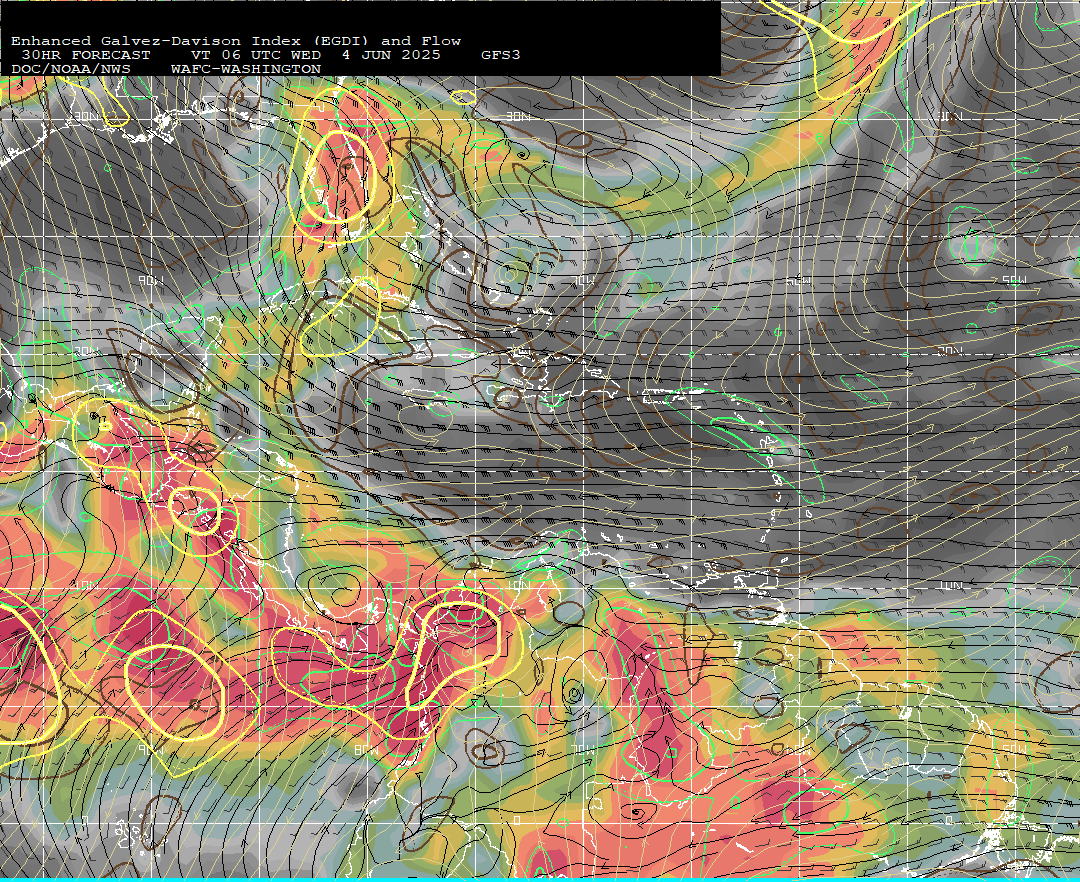Click the "80W" label near Cuba and Florida
1080x882 pixels.
click(x=366, y=280)
